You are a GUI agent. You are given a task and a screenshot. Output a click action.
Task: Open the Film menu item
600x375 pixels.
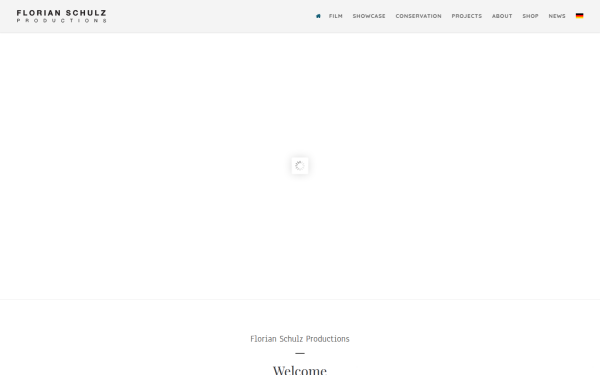click(x=336, y=16)
